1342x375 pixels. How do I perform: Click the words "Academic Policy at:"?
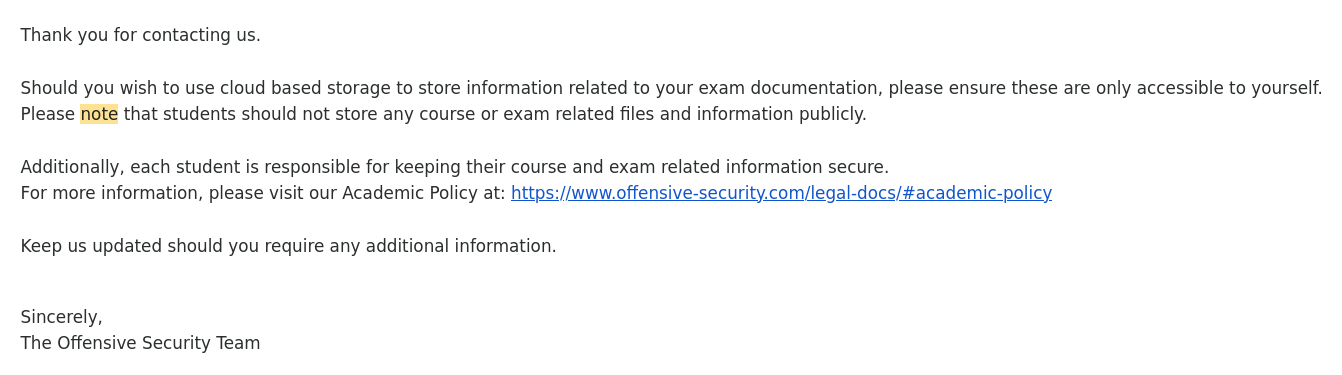point(424,193)
